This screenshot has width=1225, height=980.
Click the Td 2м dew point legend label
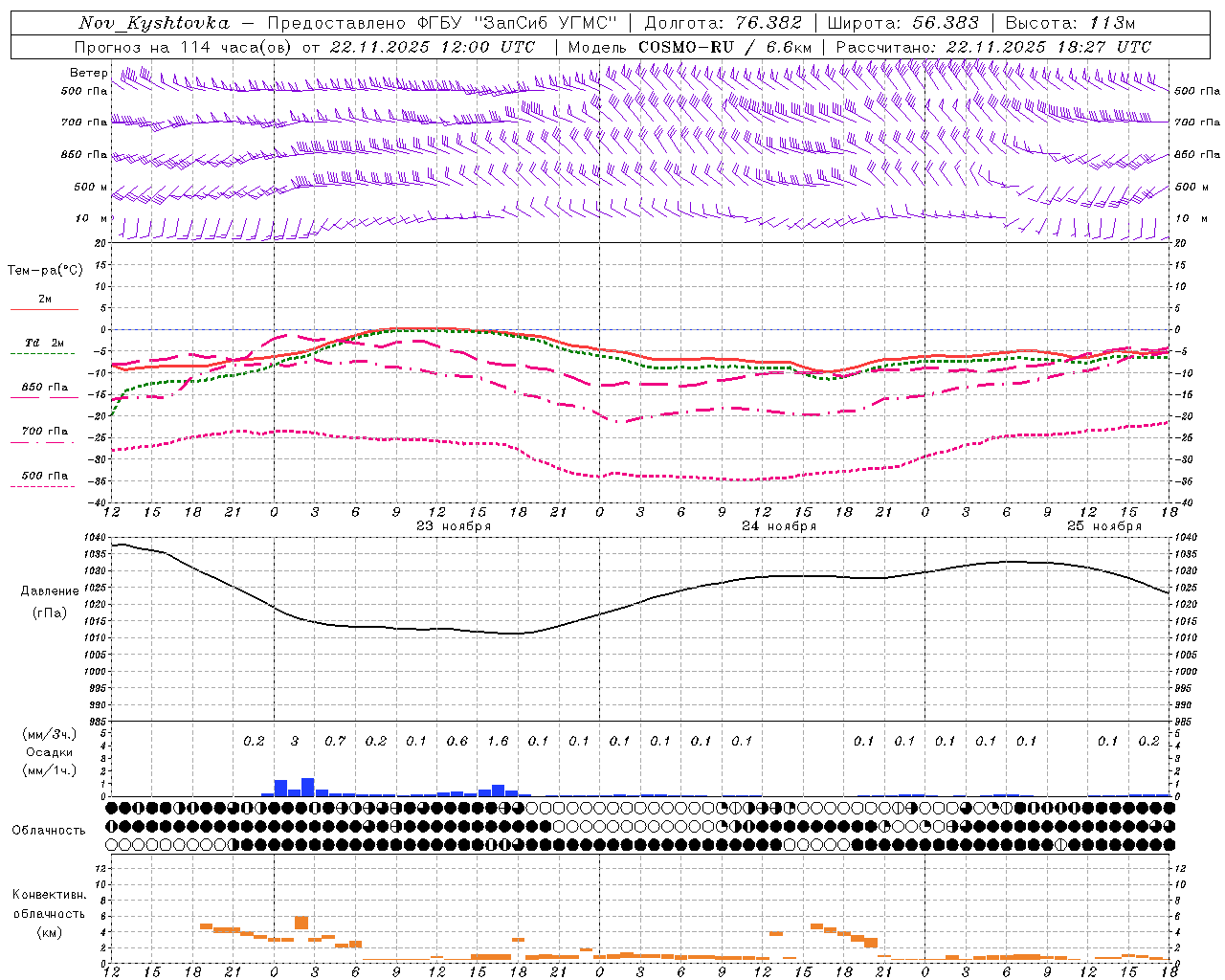click(x=45, y=343)
